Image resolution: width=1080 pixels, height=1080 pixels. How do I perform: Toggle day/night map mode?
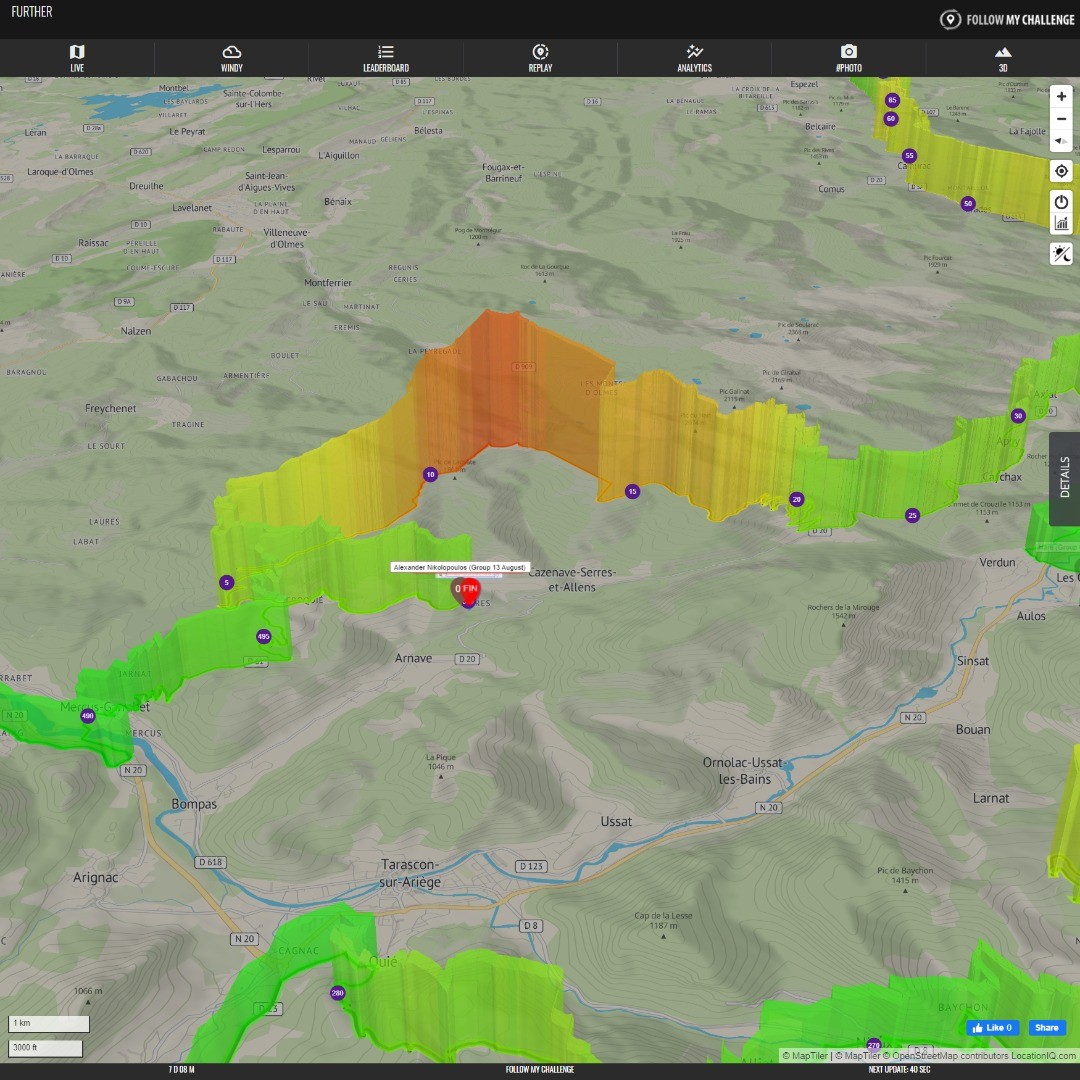1061,254
